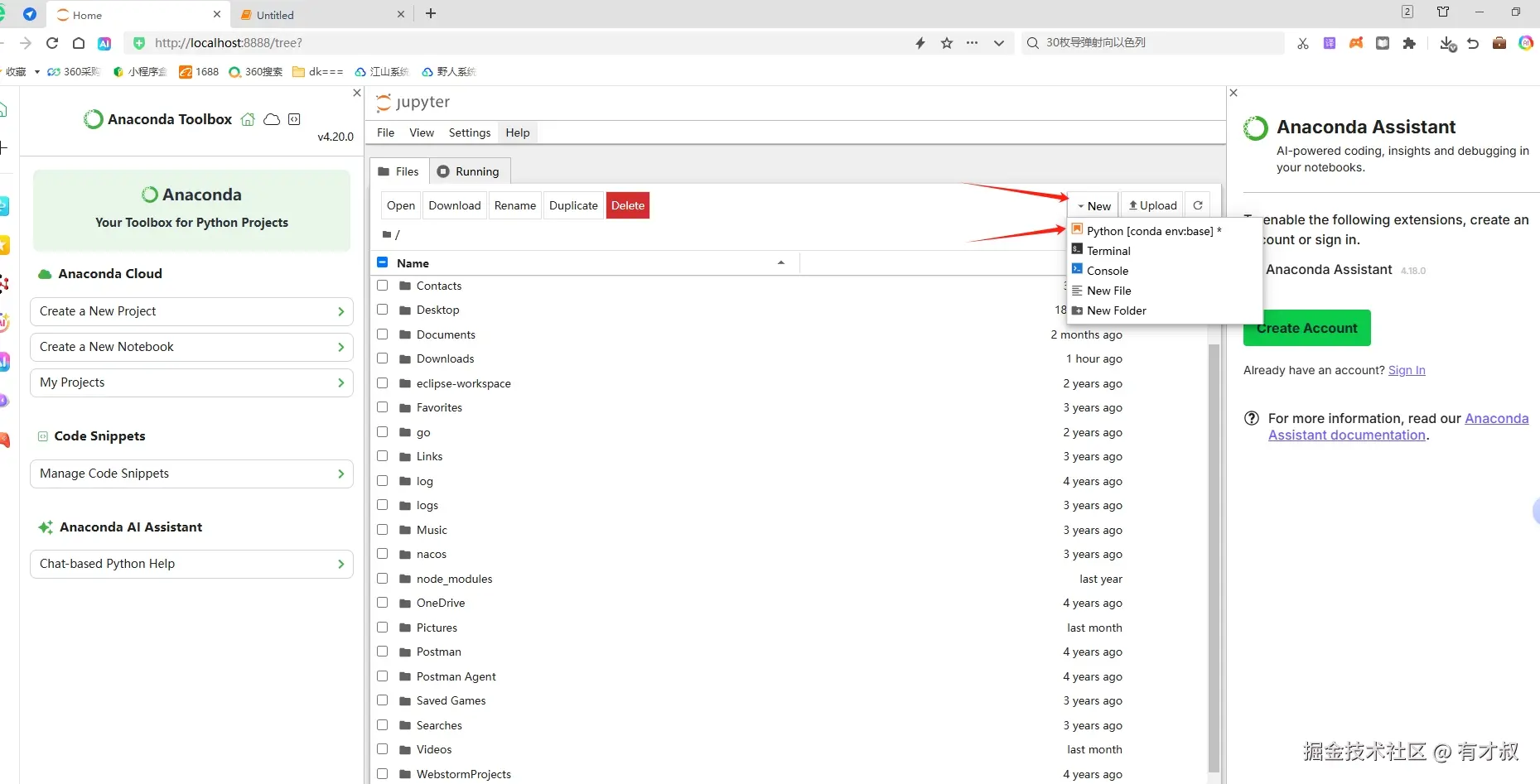Screen dimensions: 1540x784
Task: Open the three-dots menu in the address bar
Action: point(972,43)
